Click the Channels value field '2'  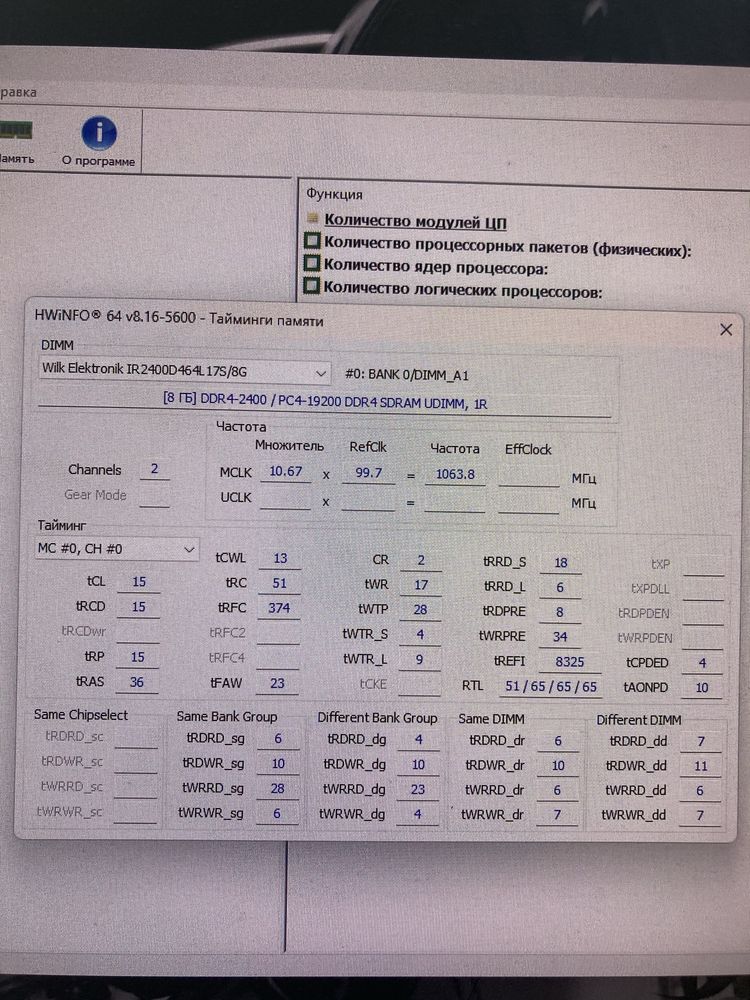(x=154, y=470)
